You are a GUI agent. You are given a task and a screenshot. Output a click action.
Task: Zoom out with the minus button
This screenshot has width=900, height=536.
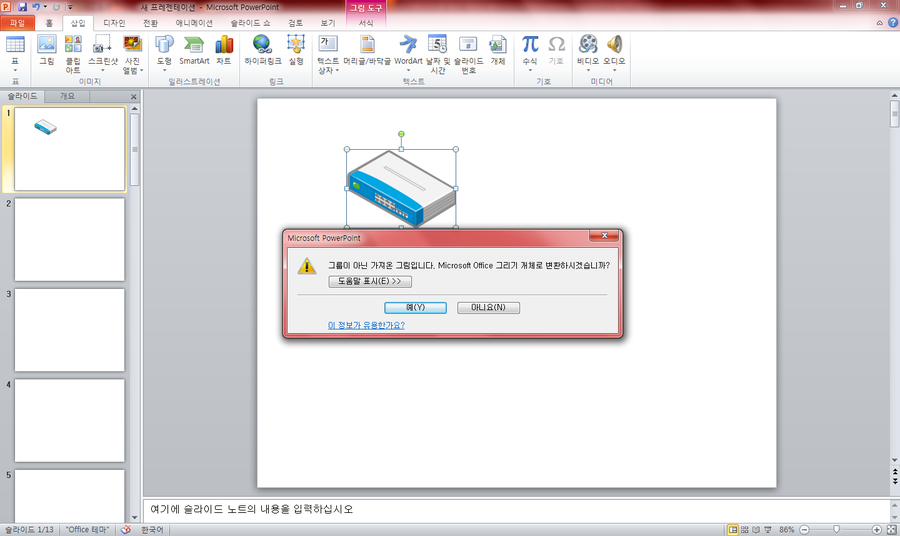804,529
